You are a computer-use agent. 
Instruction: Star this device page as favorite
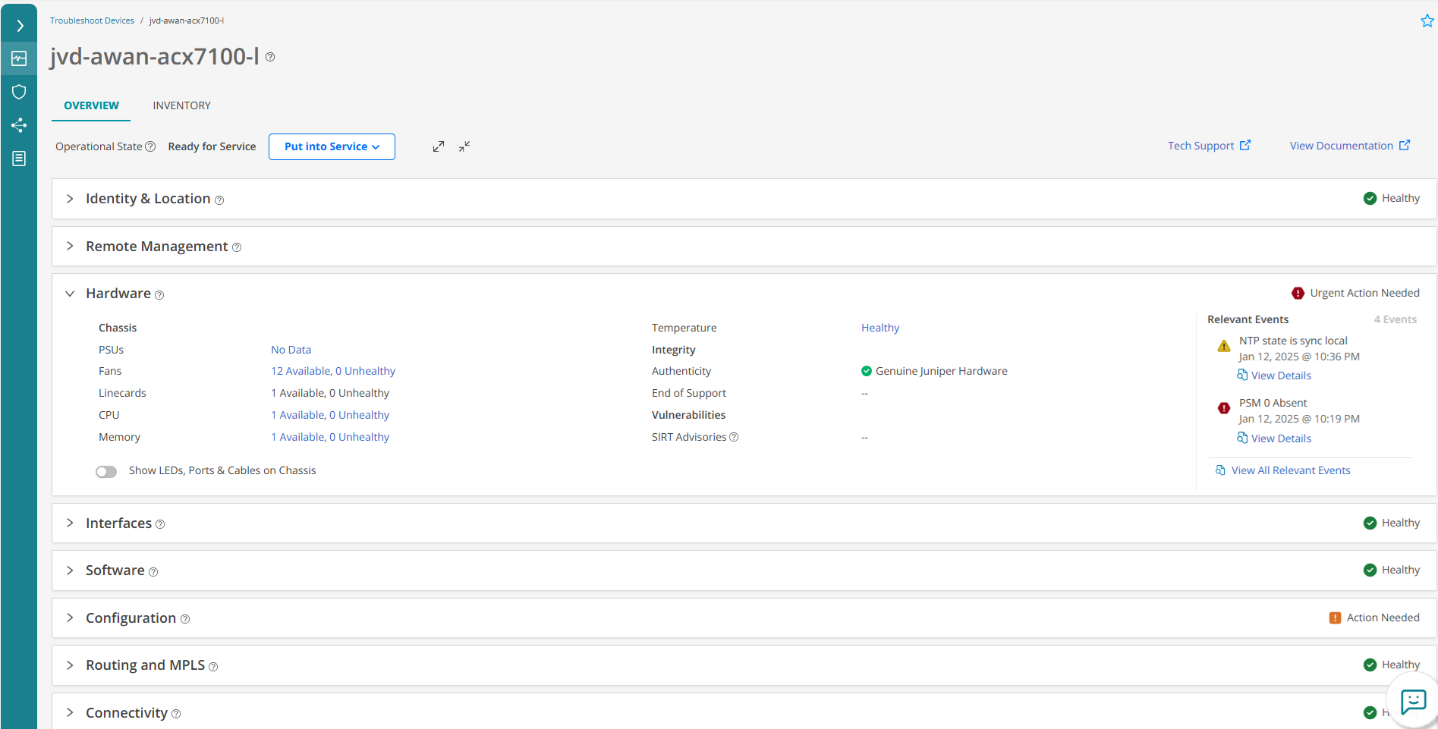pyautogui.click(x=1427, y=21)
